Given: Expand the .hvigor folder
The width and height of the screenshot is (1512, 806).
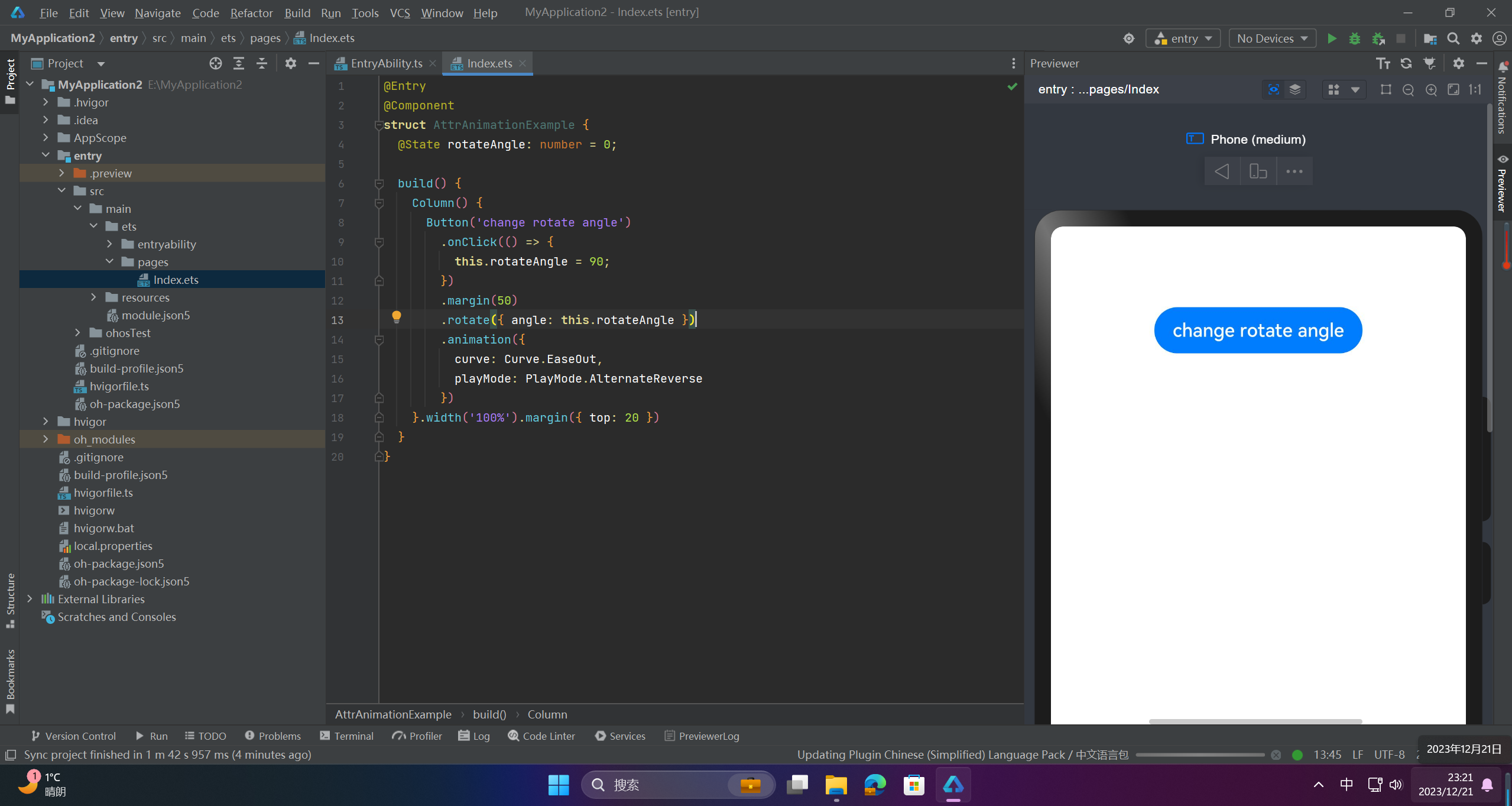Looking at the screenshot, I should click(x=46, y=102).
